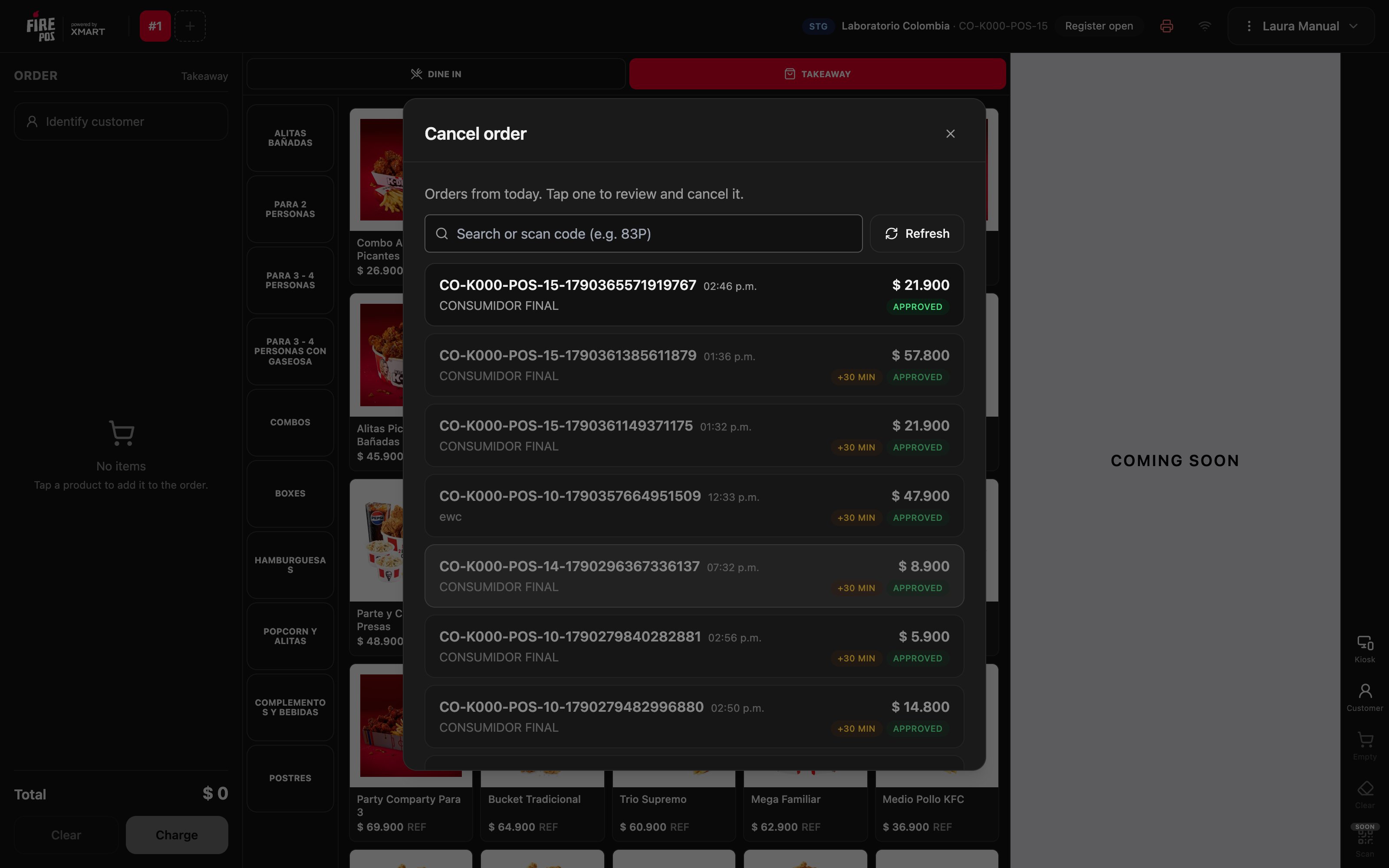Click the Refresh button in Cancel order

(917, 233)
